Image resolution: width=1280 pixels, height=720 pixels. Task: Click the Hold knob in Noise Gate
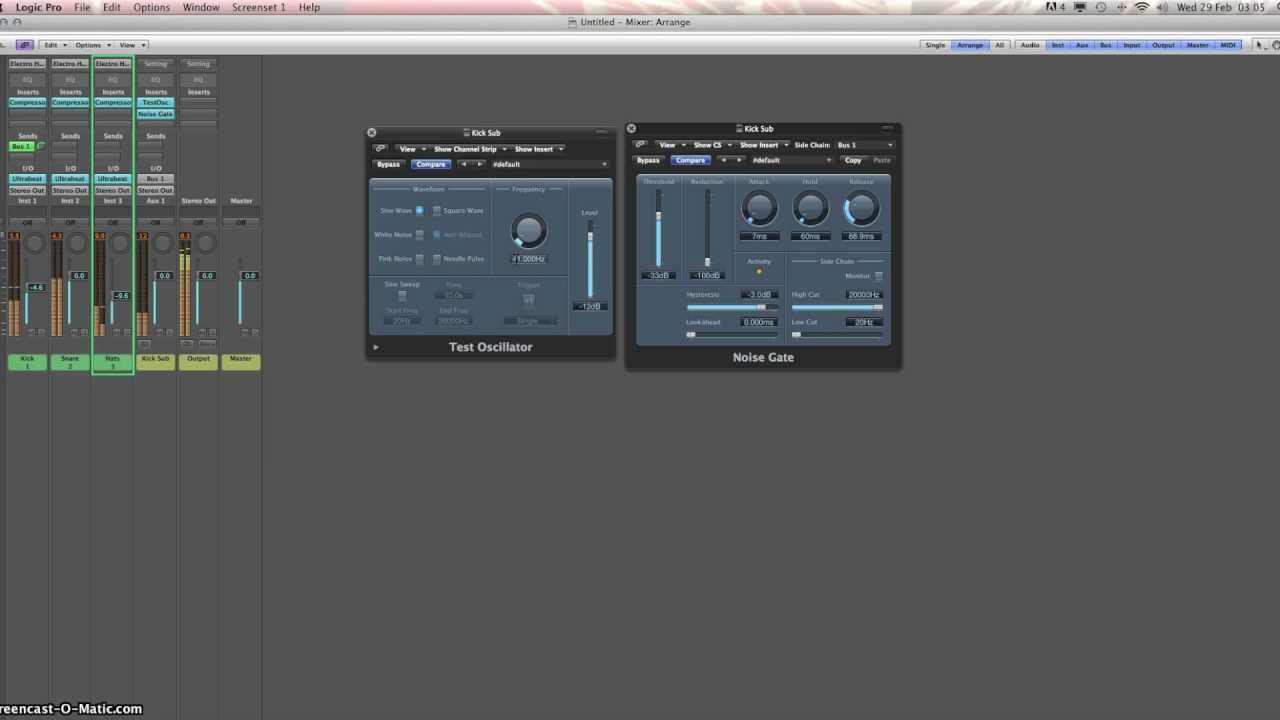(810, 208)
